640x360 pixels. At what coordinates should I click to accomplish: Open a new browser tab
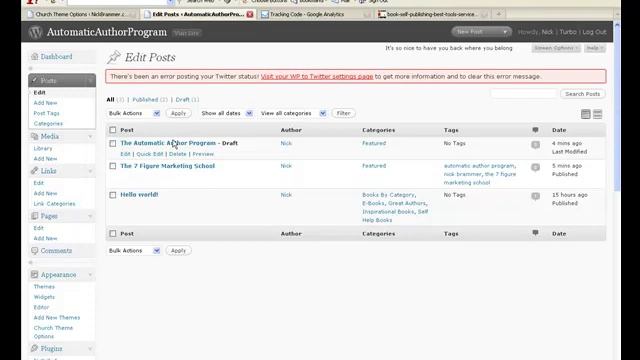pos(499,14)
